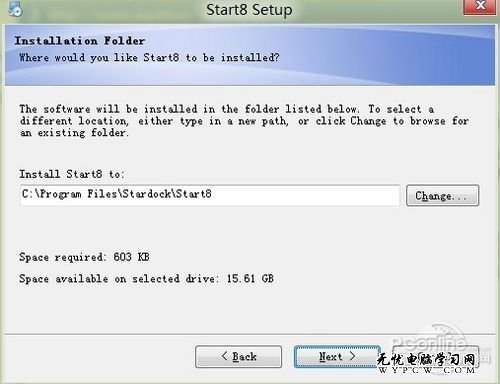Close the Start8 Setup window
500x384 pixels.
click(x=479, y=7)
